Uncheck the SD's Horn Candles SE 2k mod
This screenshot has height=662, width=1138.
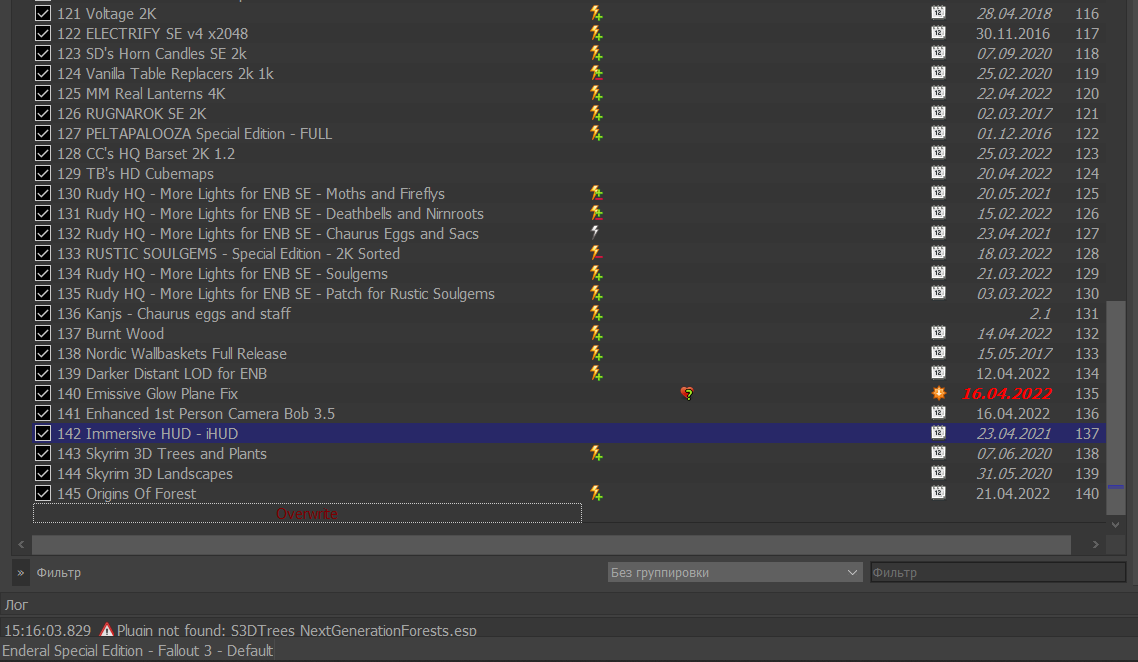(x=43, y=53)
